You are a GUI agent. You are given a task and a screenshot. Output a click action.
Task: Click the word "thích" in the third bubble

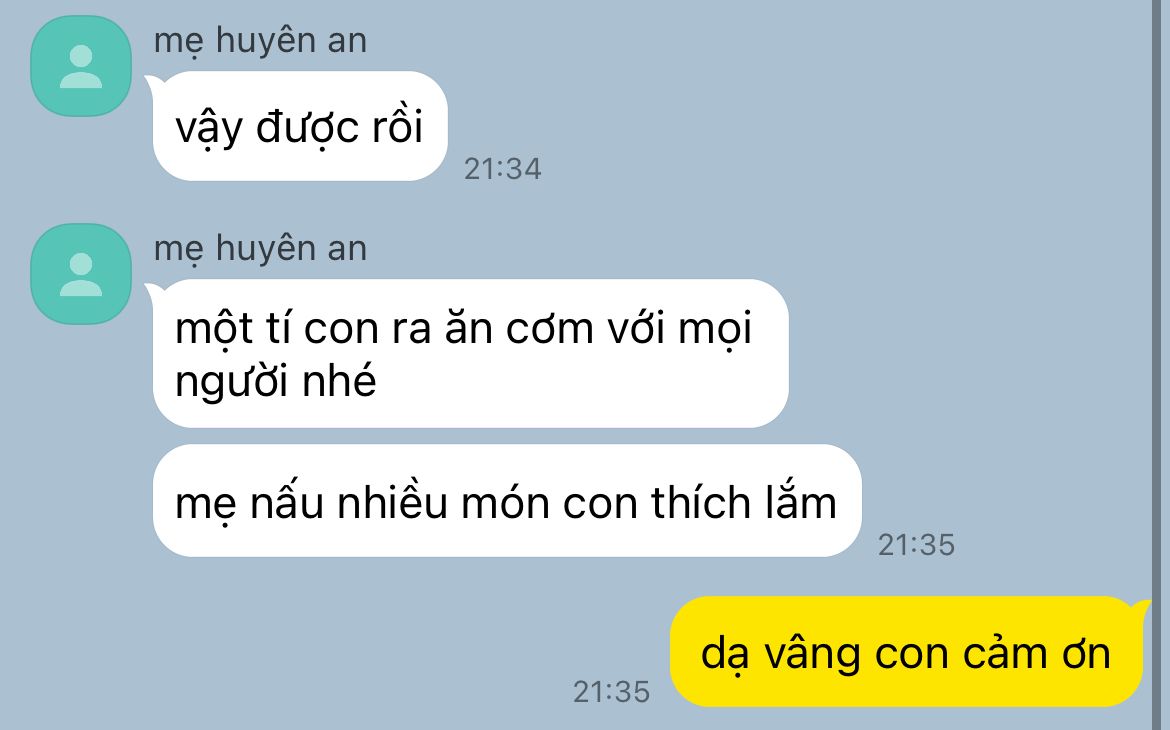(x=700, y=502)
